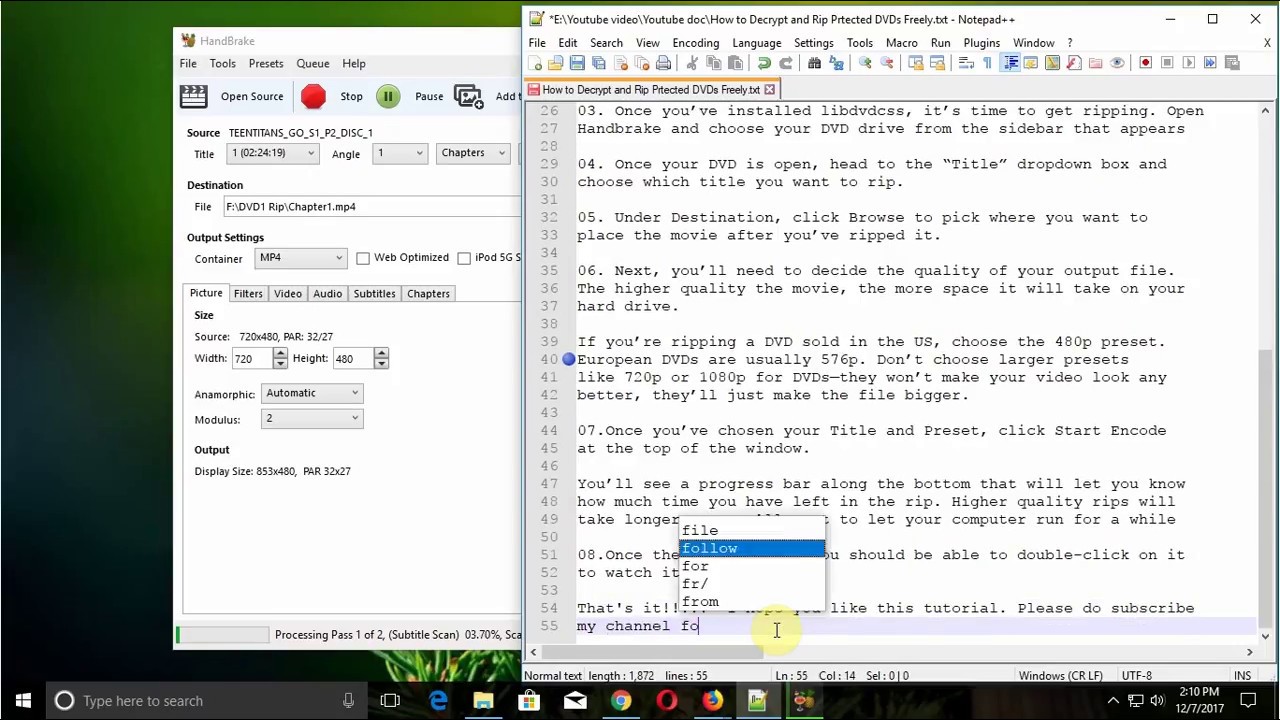Save the document with the Save icon
Screen dimensions: 1280x720
pos(577,63)
